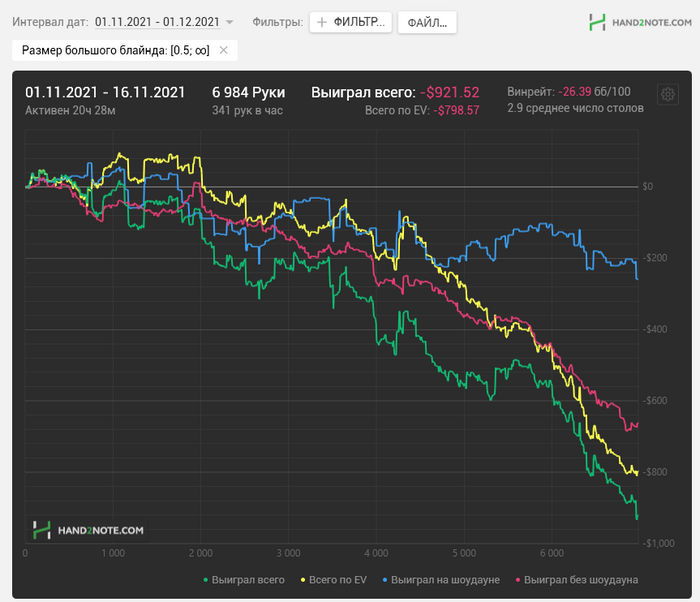Click the period 01.11.2021 - 16.11.2021 heading
This screenshot has width=700, height=602.
105,92
